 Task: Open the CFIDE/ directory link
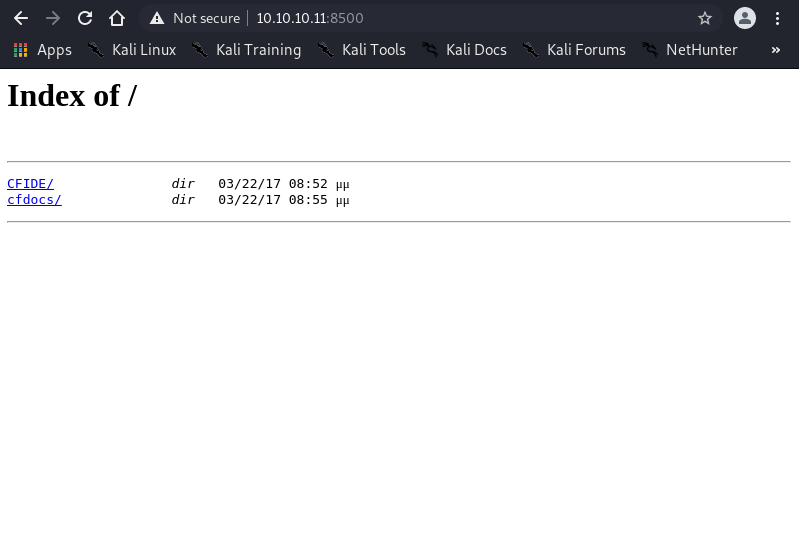[30, 184]
